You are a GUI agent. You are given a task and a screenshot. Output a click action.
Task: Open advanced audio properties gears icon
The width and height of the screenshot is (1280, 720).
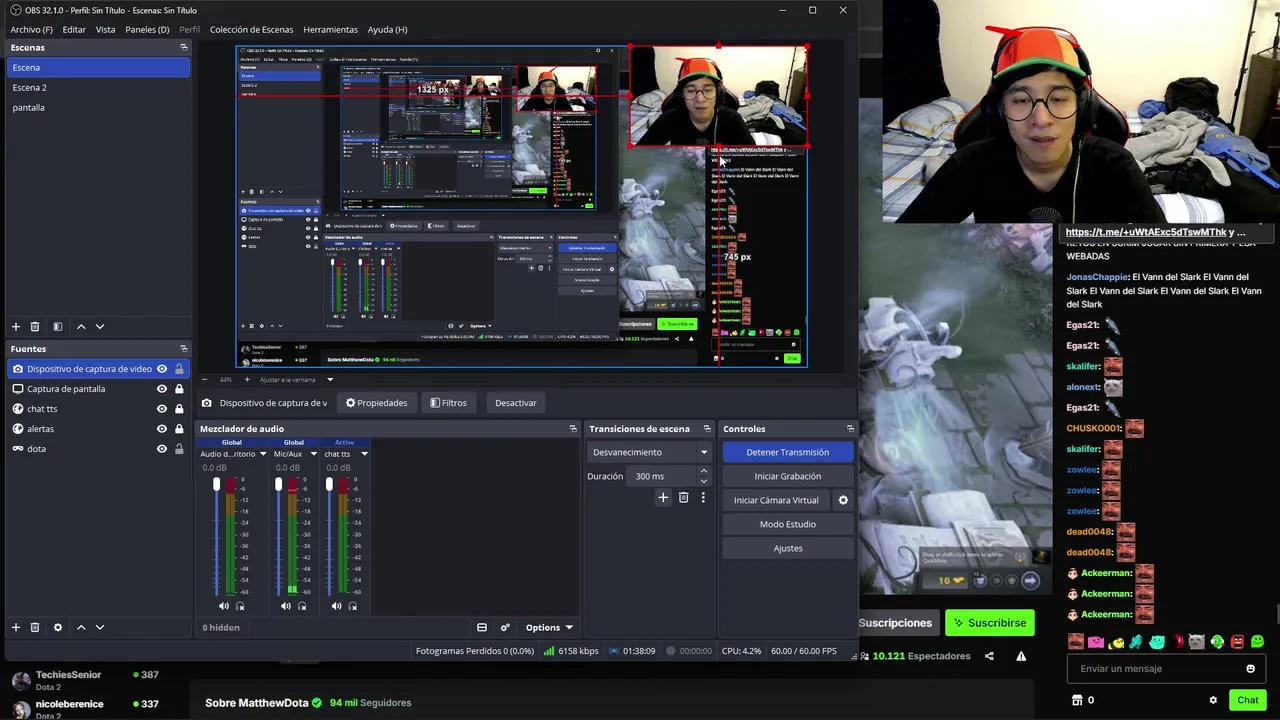(505, 627)
